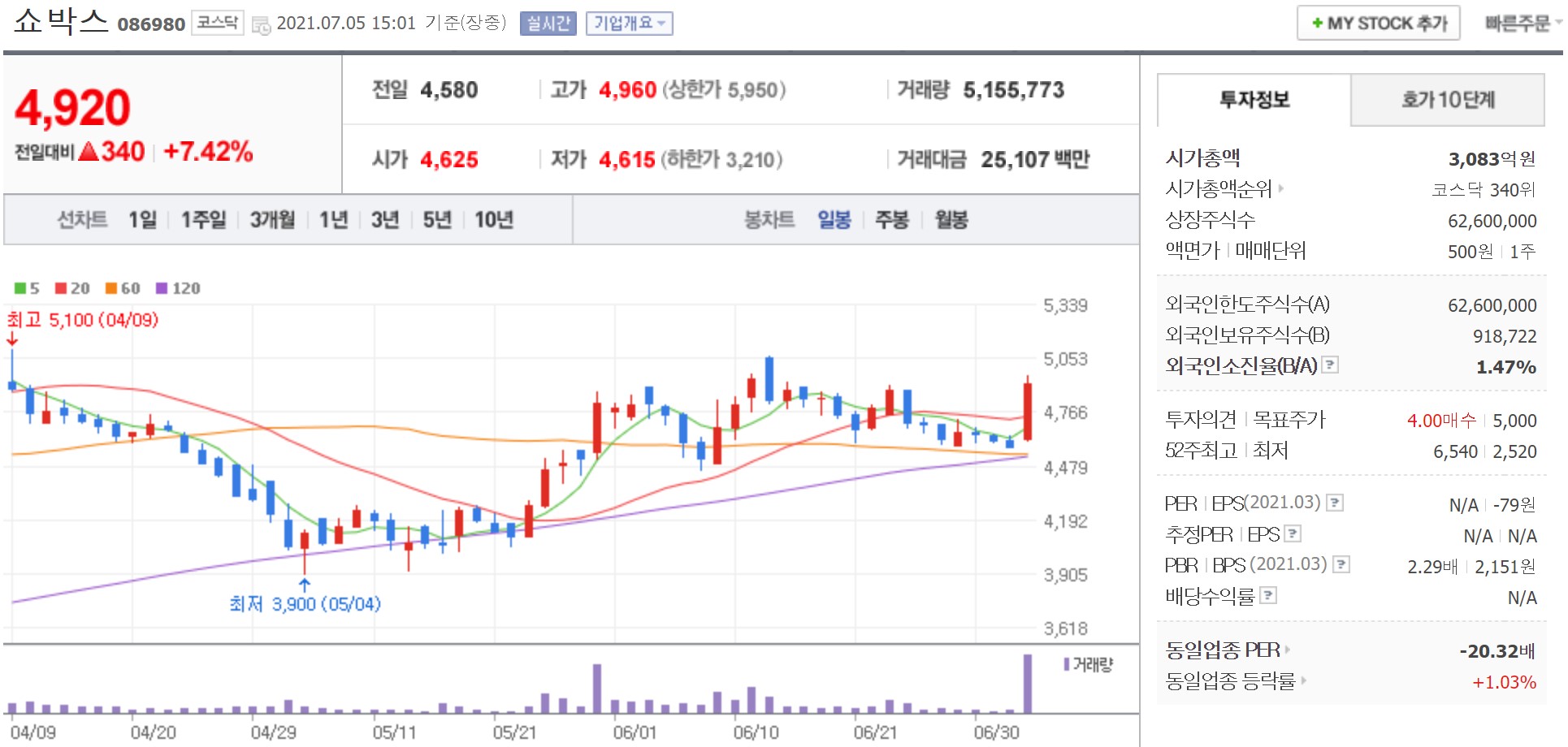Click the red 20-day average legend swatch
This screenshot has width=1568, height=747.
(x=61, y=288)
